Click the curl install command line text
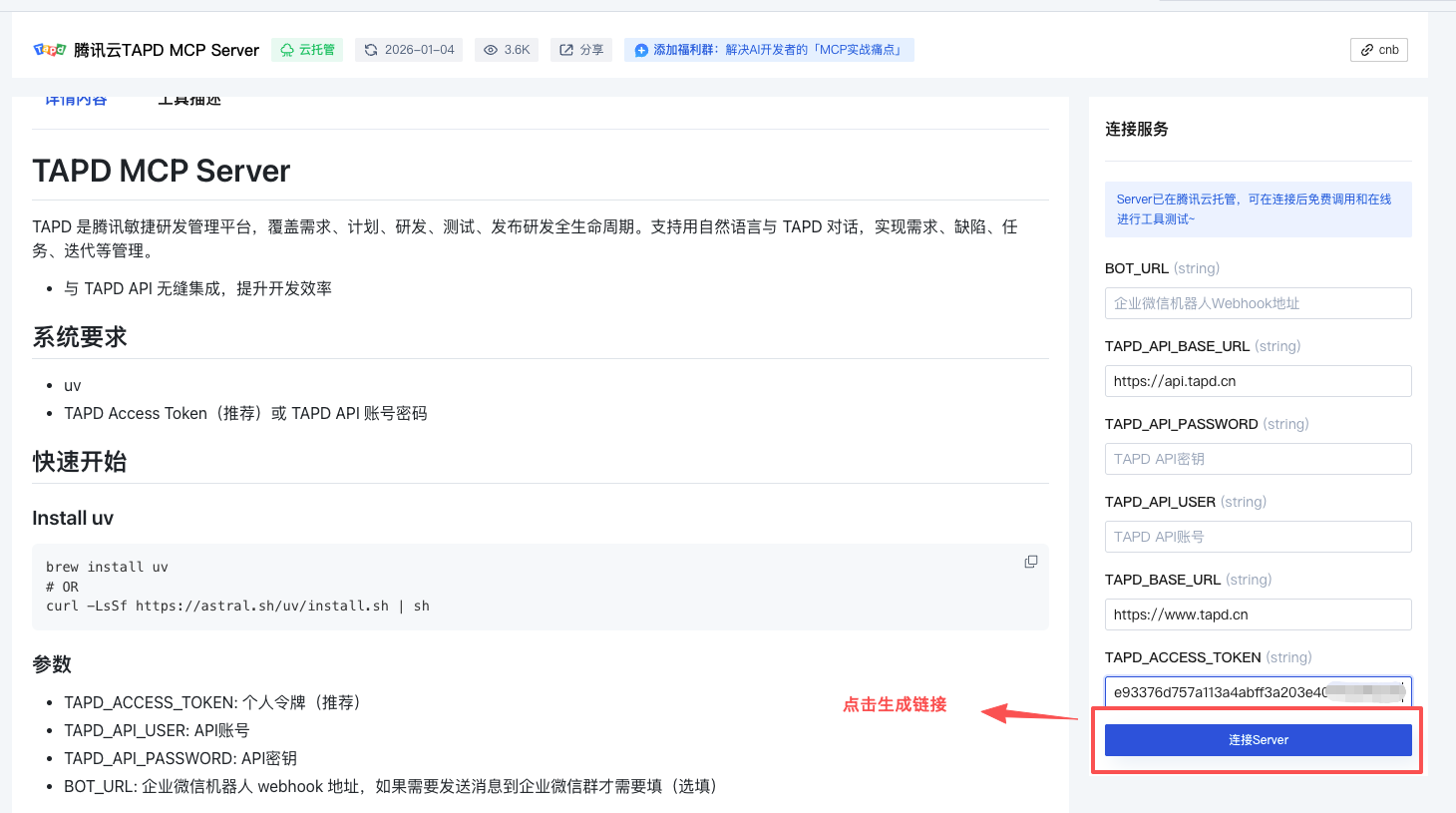The image size is (1456, 813). coord(237,606)
